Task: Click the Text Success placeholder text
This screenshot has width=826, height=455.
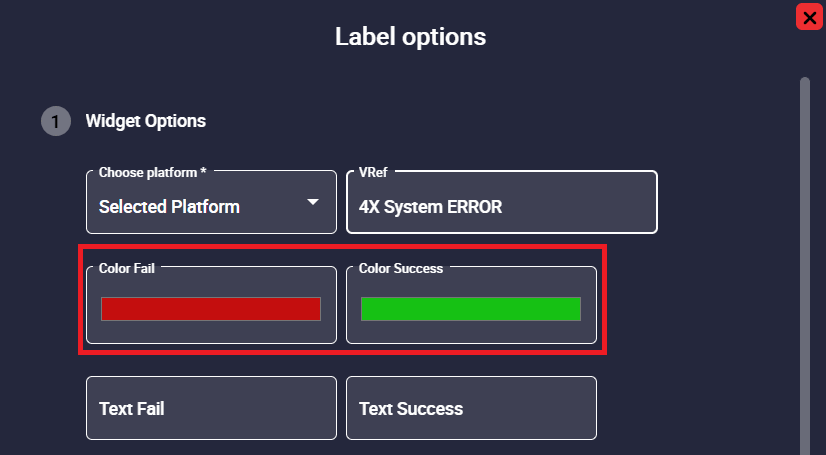Action: 411,408
